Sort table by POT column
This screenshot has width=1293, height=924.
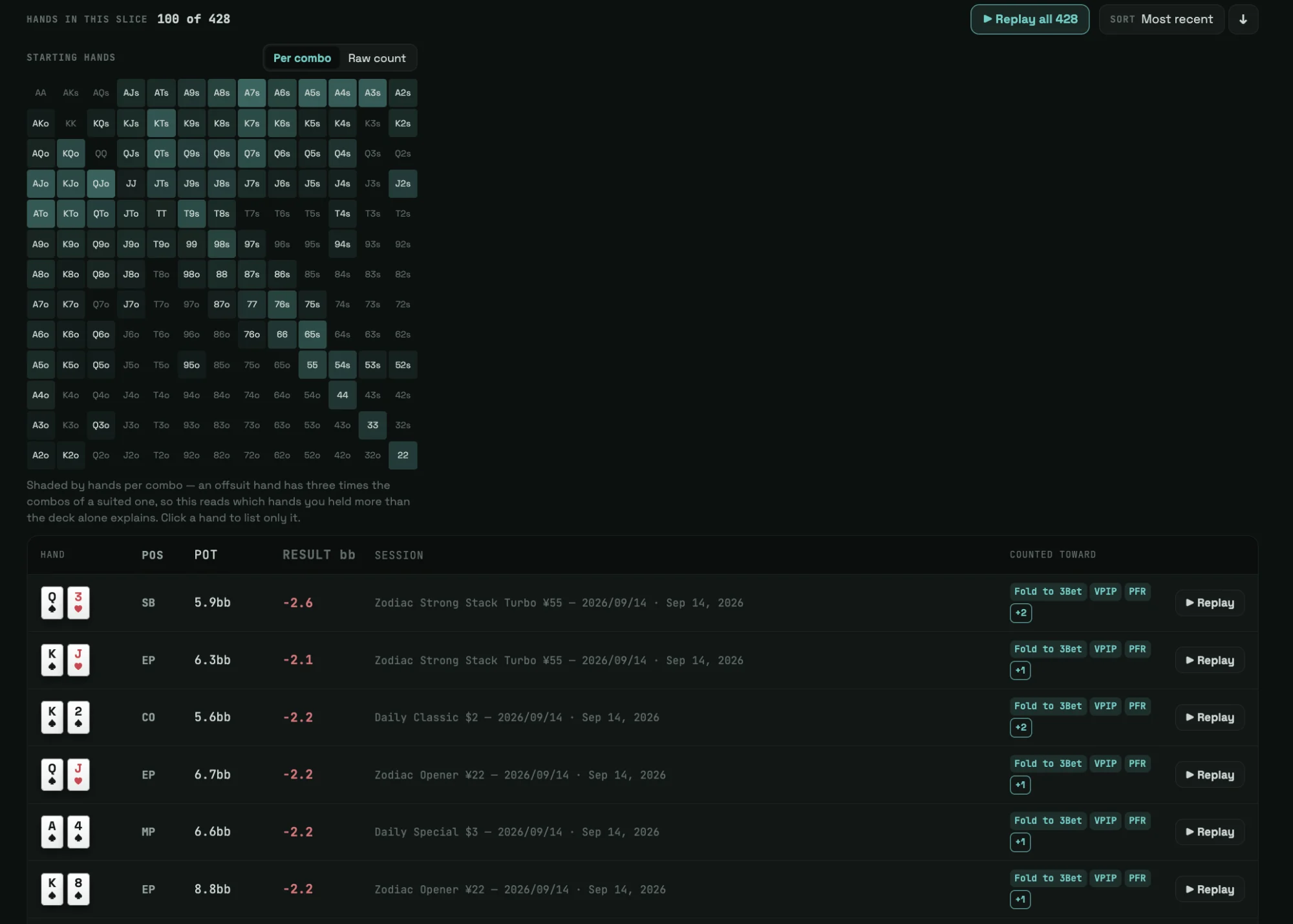click(206, 555)
